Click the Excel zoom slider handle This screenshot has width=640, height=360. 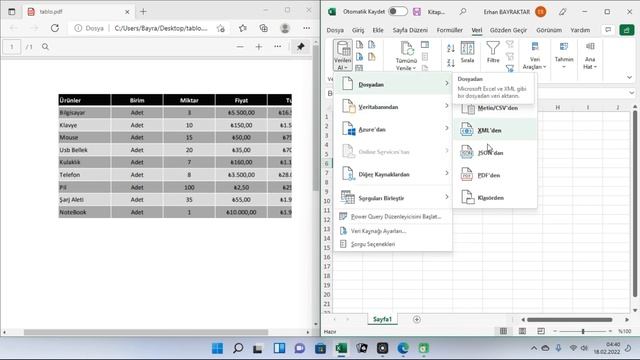click(583, 331)
